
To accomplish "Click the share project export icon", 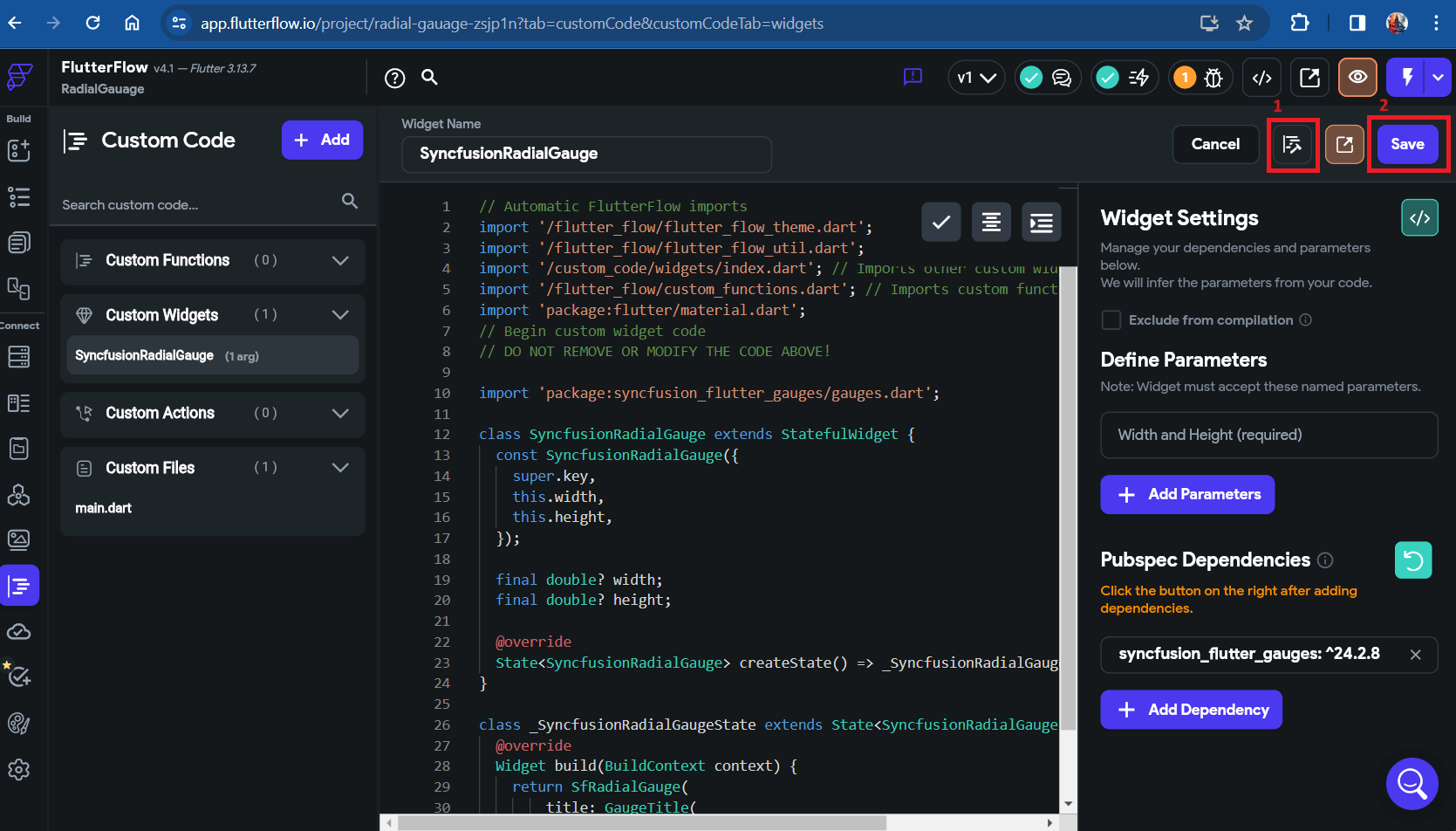I will (1309, 78).
